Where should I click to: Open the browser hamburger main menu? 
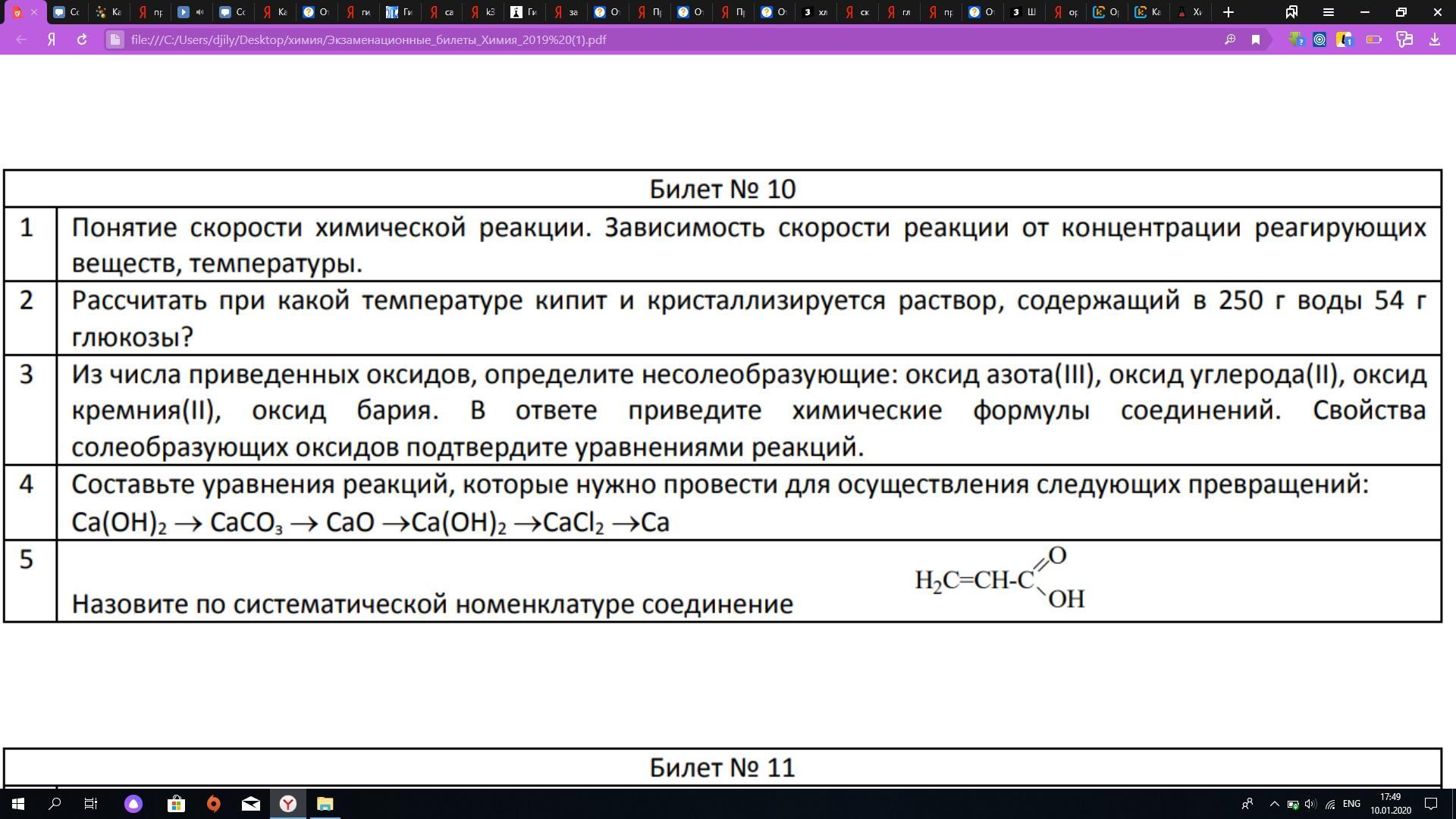1328,12
